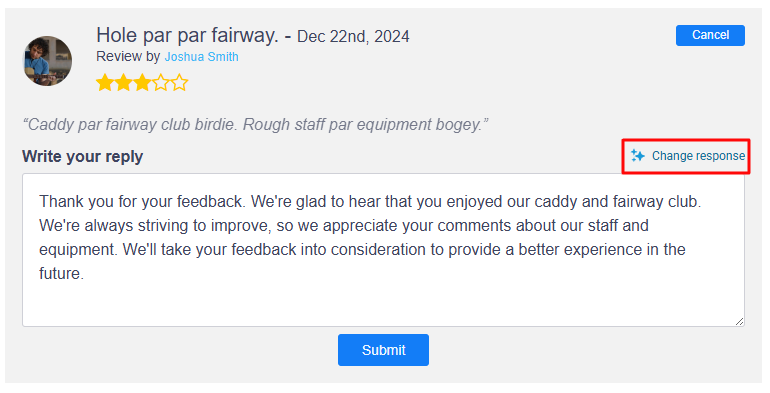
Task: Click the fifth empty rating star
Action: (179, 83)
